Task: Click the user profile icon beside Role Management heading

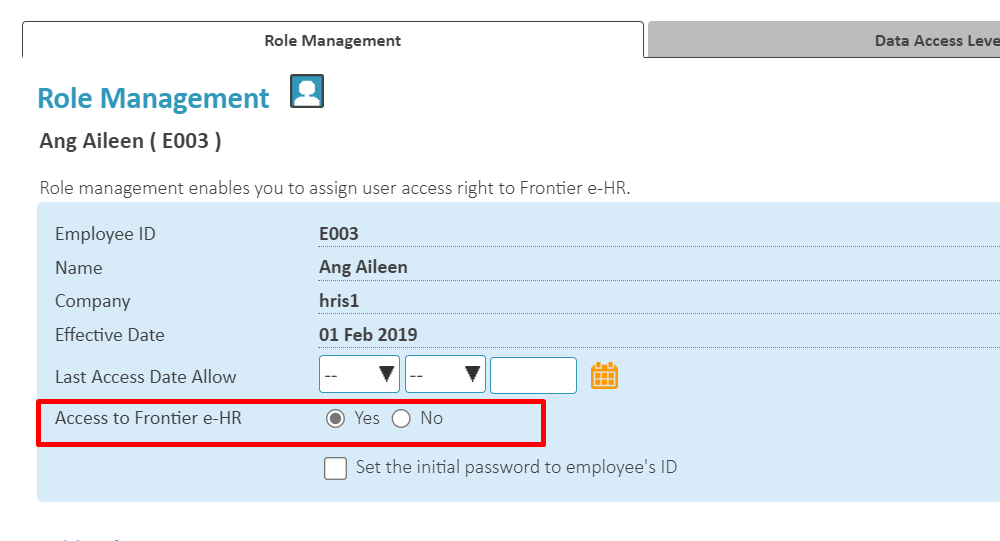Action: point(307,91)
